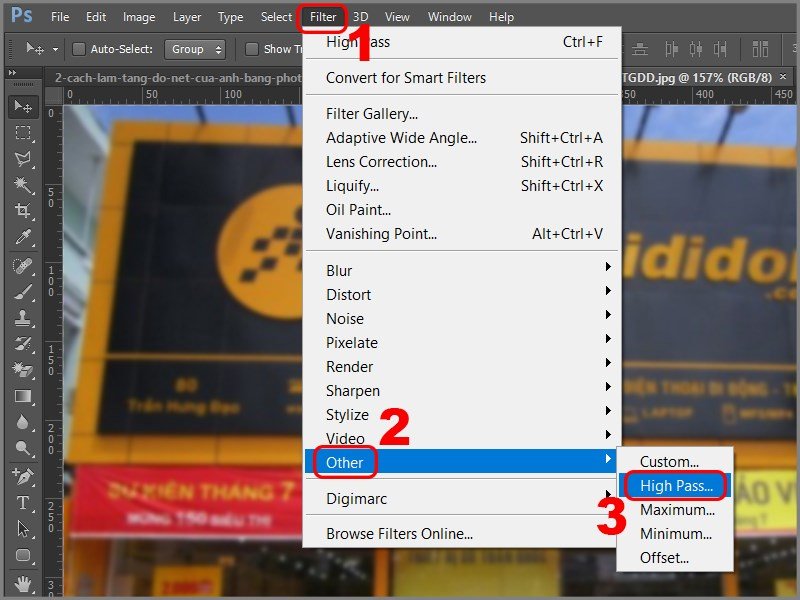The width and height of the screenshot is (800, 600).
Task: Activate the Hand tool
Action: tap(23, 583)
